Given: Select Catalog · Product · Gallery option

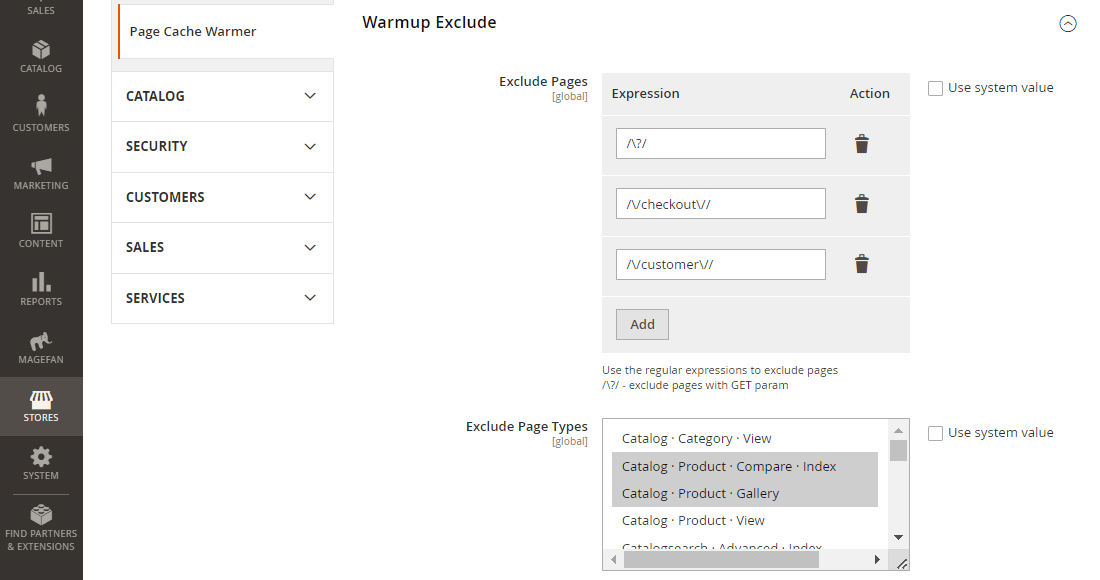Looking at the screenshot, I should (745, 494).
